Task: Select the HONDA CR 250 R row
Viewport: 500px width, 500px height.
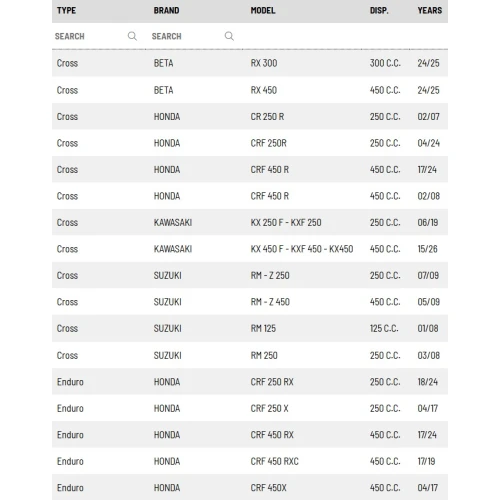Action: (x=250, y=116)
